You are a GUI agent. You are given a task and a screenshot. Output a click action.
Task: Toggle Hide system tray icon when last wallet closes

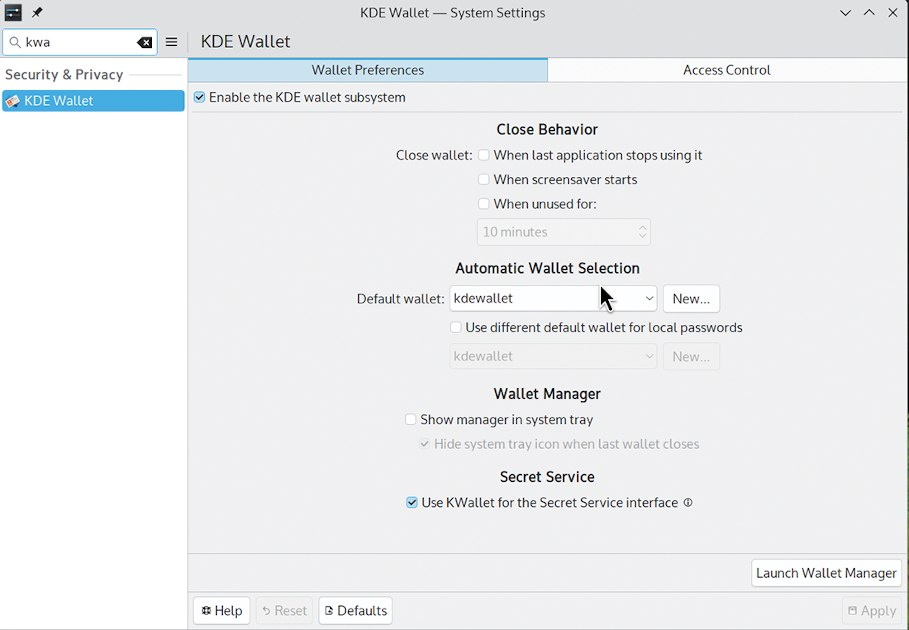pos(424,445)
